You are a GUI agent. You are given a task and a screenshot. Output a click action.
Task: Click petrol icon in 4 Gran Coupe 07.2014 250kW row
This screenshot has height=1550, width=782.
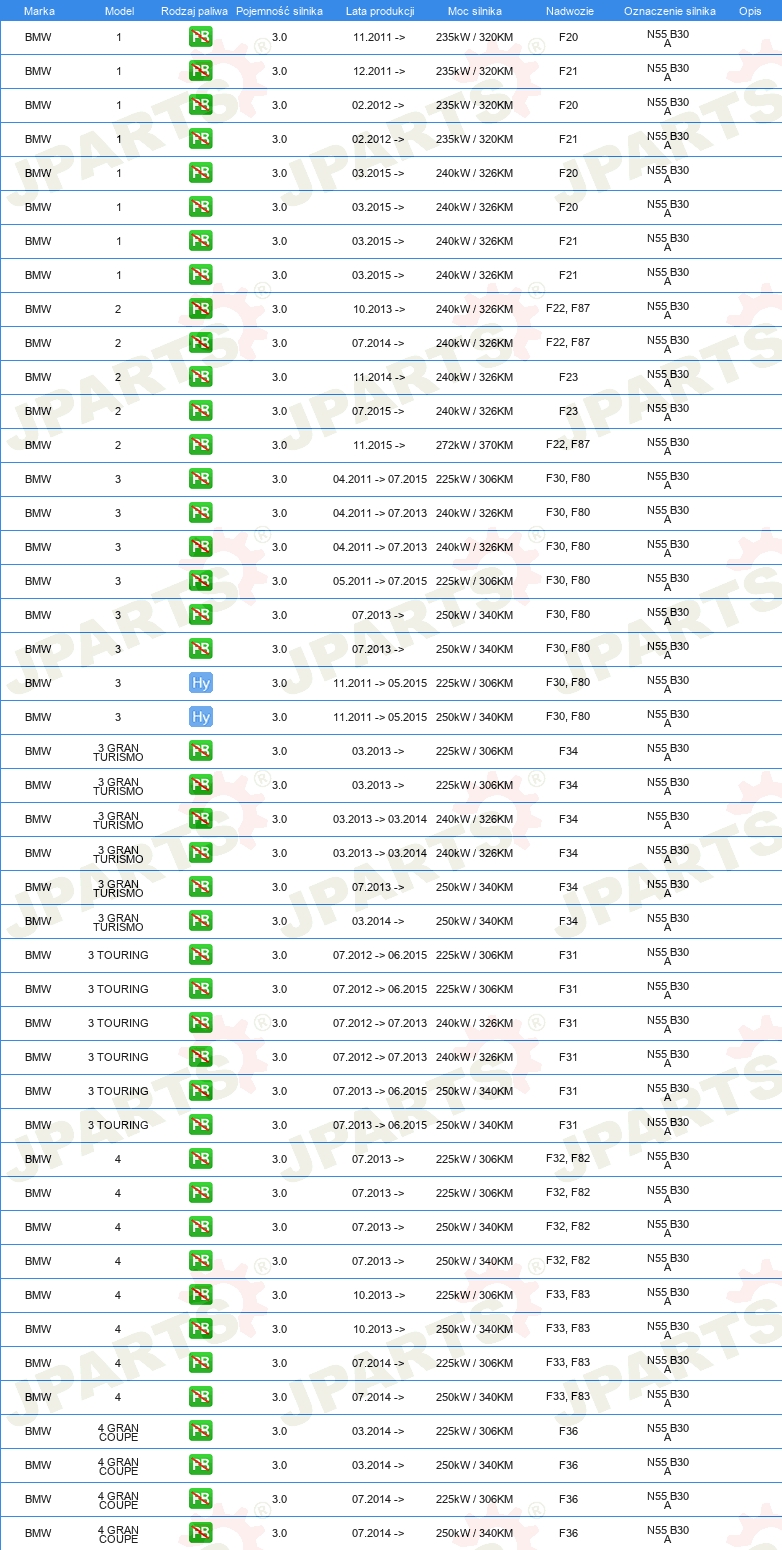(x=200, y=1533)
